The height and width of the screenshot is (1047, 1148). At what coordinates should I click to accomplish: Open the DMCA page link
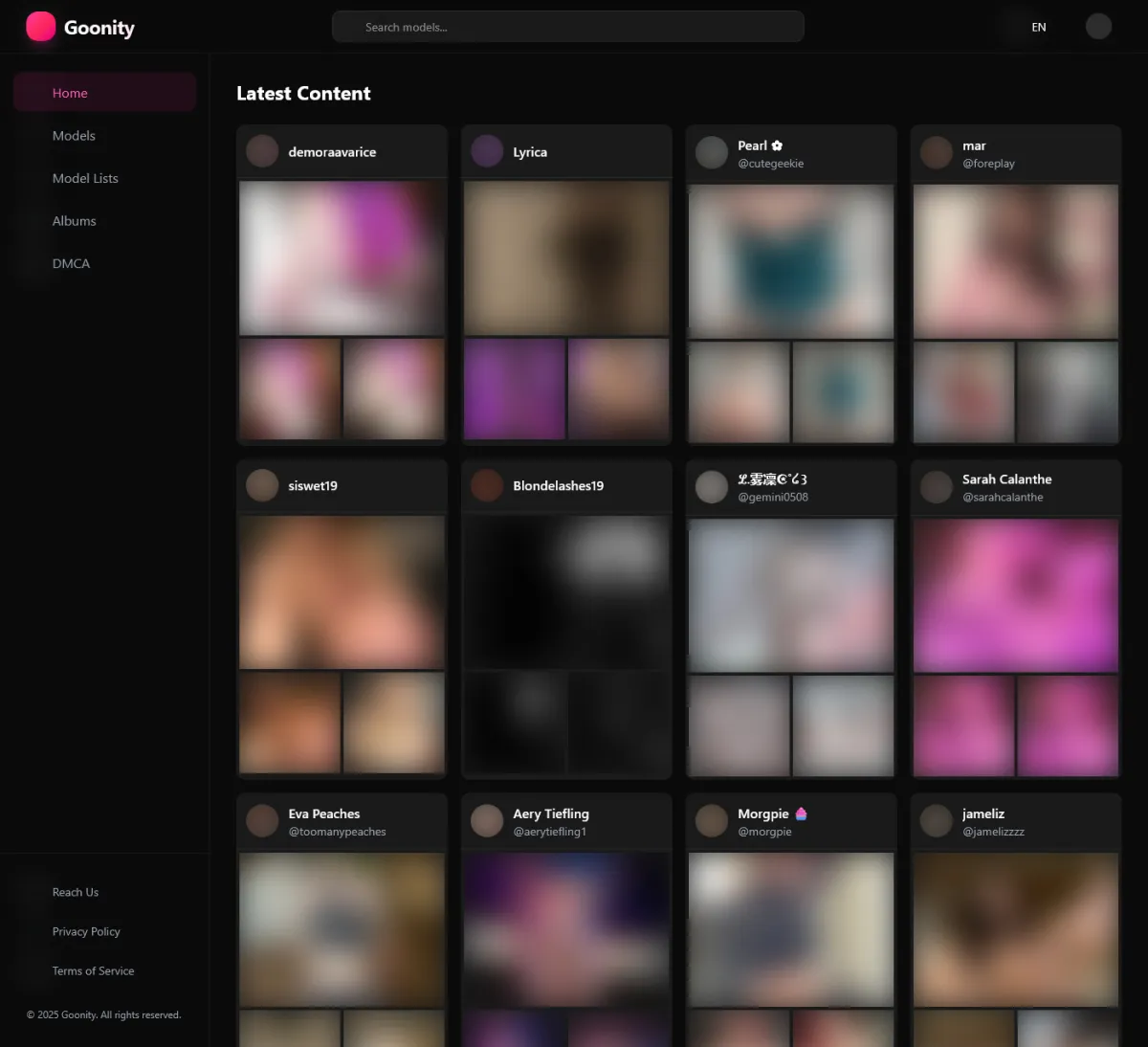[71, 263]
